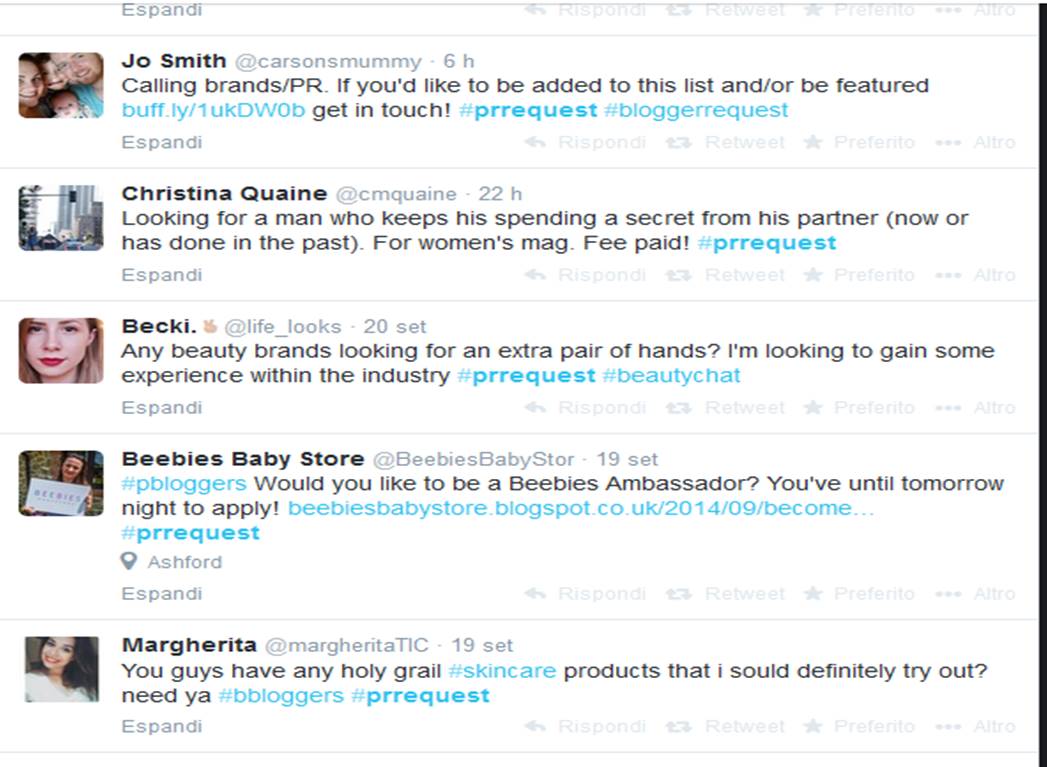
Task: Click the Ashford location pin icon
Action: (129, 561)
